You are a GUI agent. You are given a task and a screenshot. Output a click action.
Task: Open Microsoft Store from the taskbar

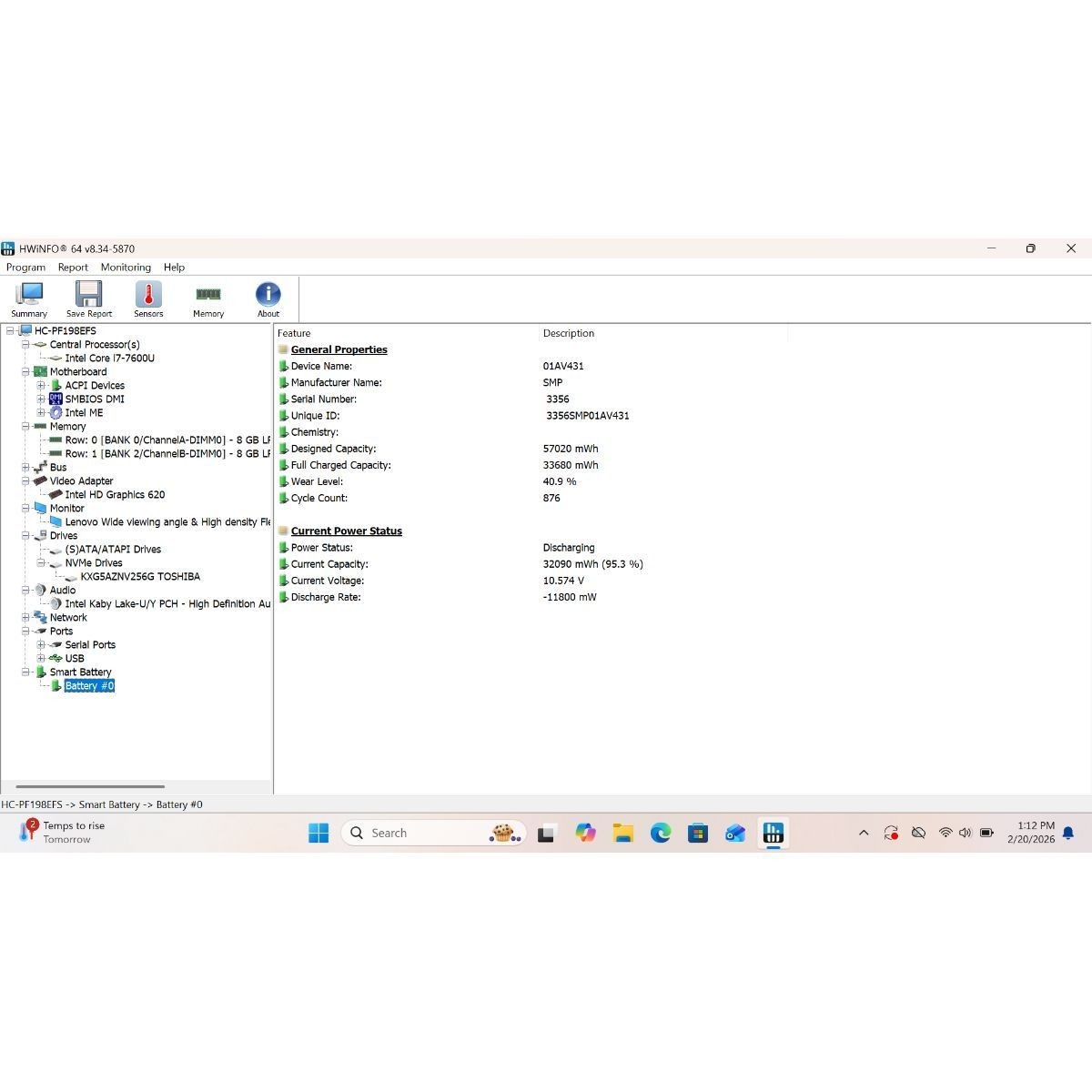[x=698, y=833]
